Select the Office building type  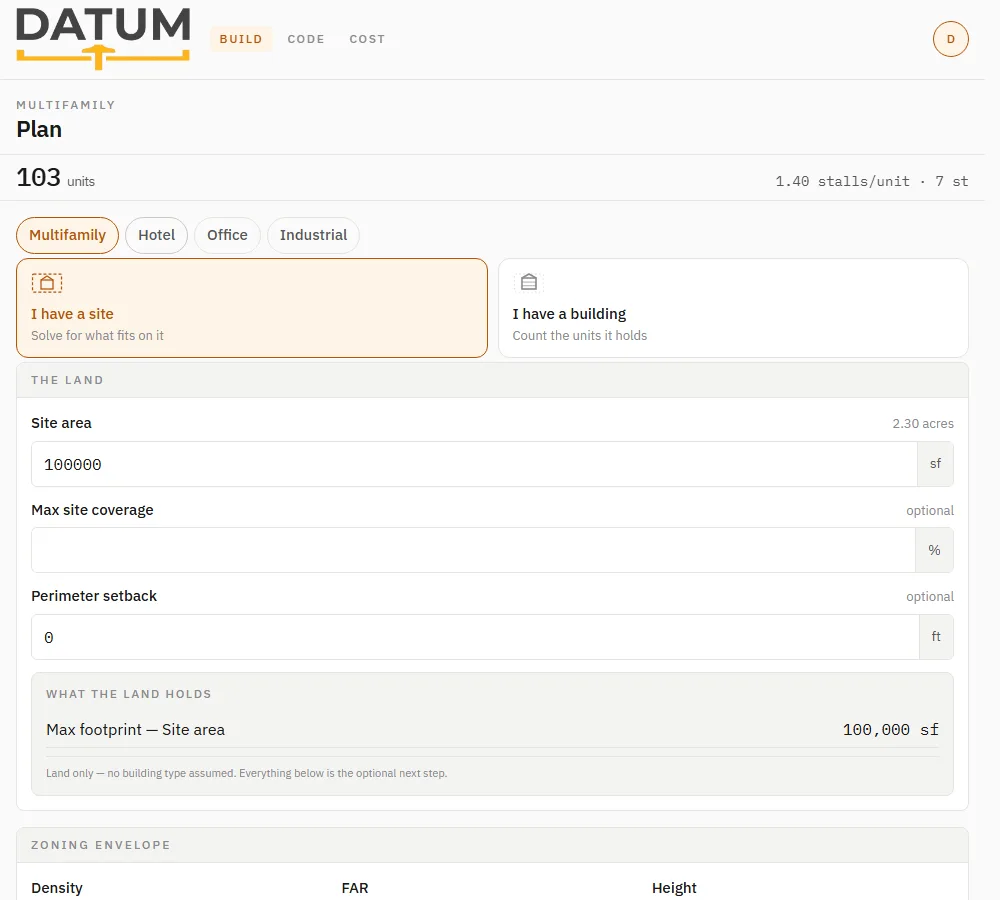point(227,235)
